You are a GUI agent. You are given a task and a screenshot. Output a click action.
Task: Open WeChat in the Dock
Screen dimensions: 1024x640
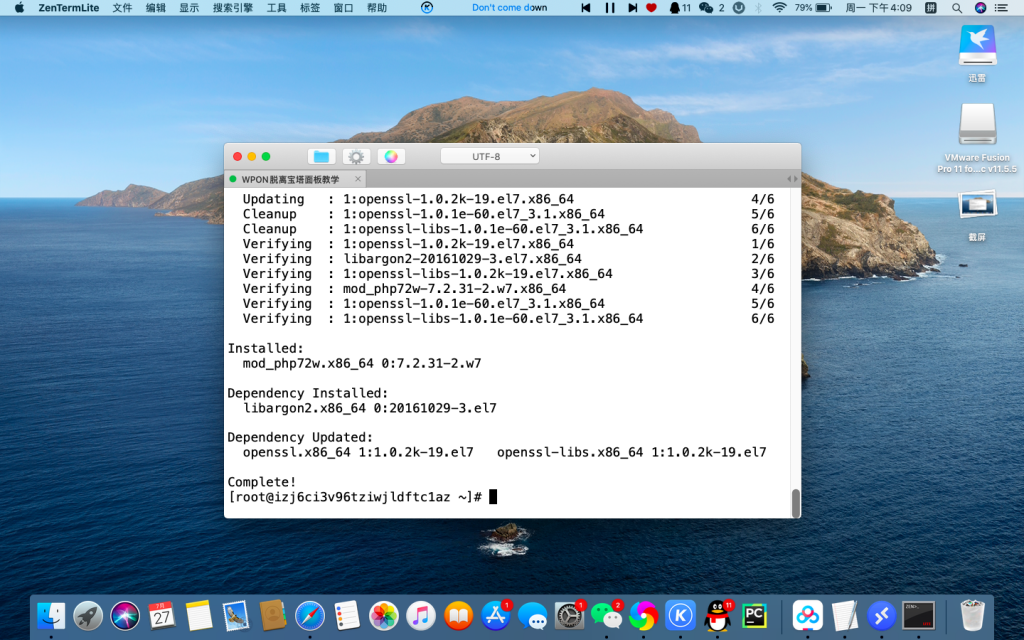[x=606, y=616]
